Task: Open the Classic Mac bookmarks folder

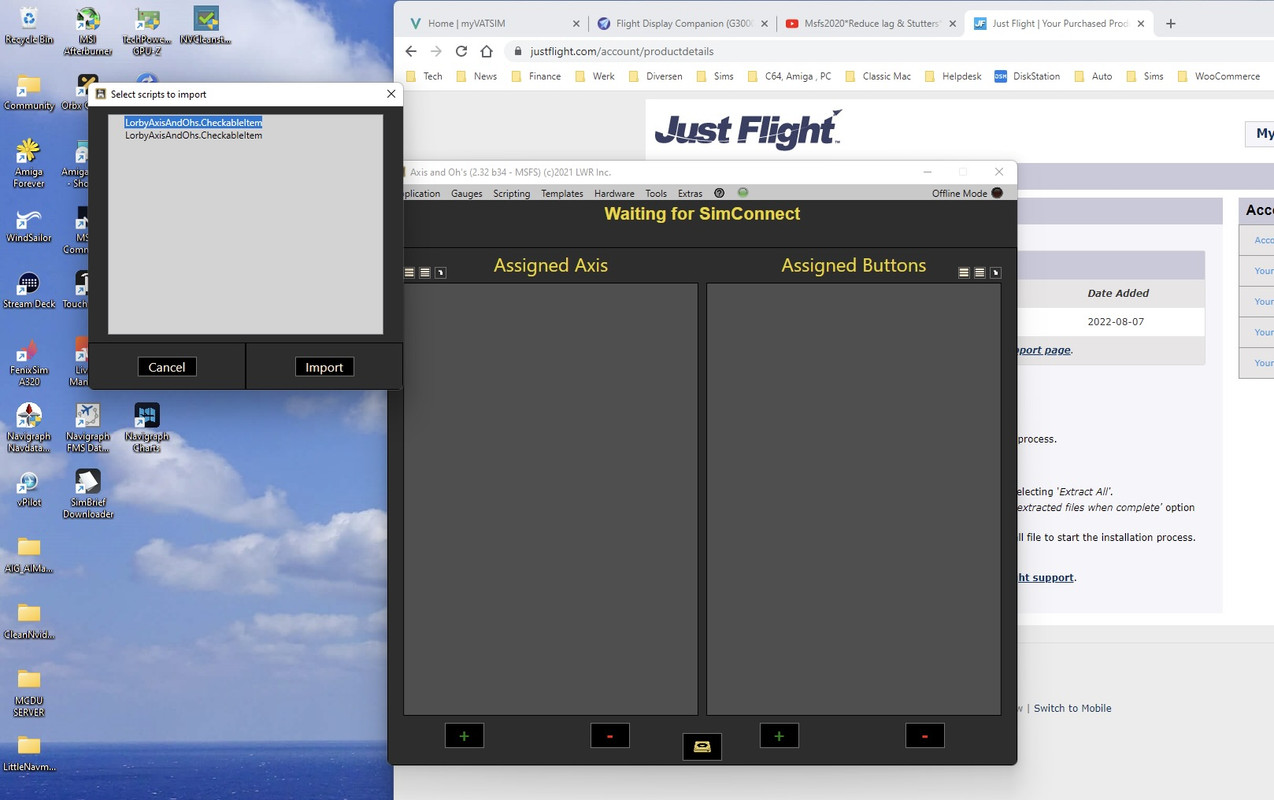Action: (x=877, y=76)
